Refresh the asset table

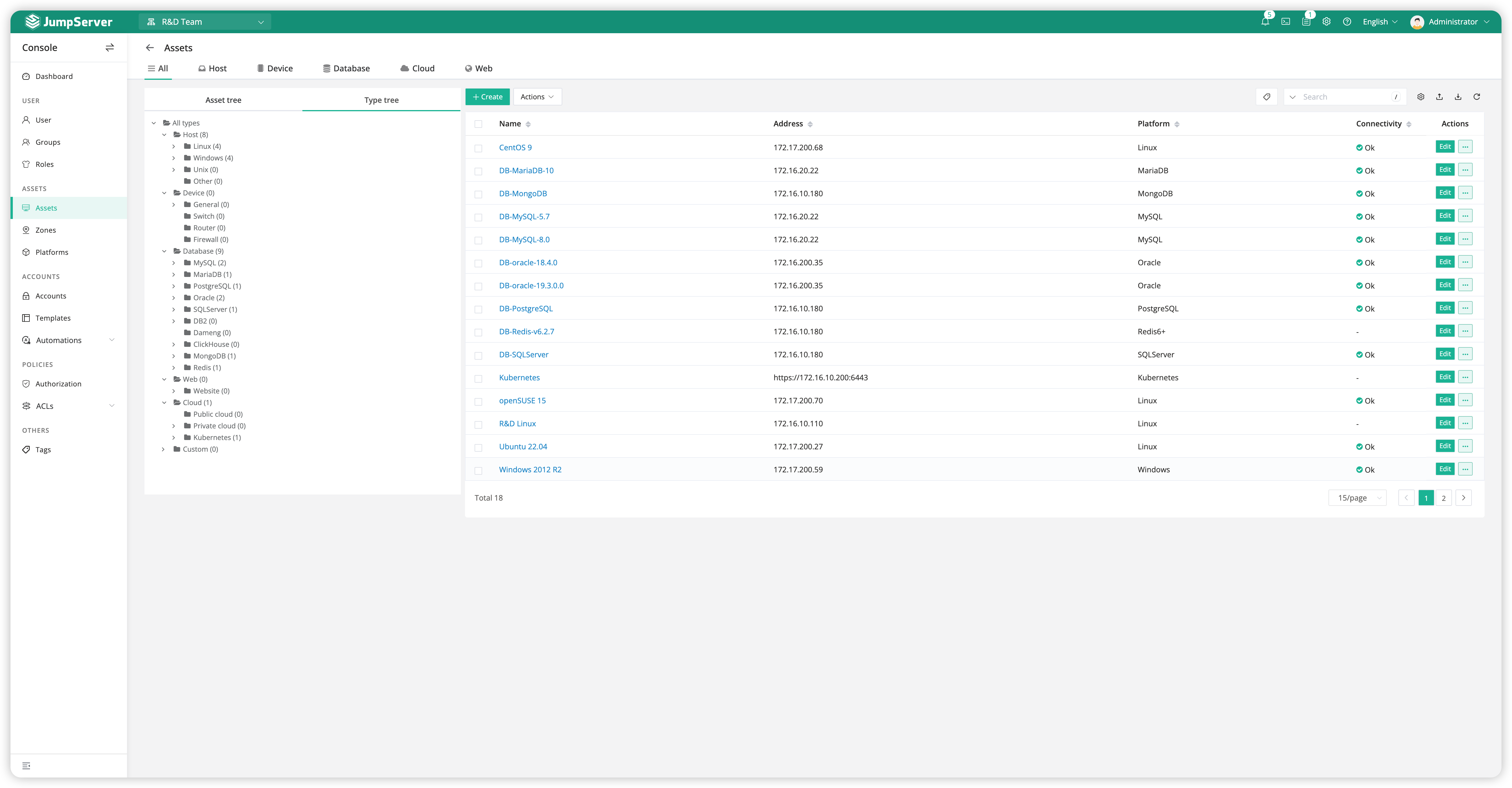pyautogui.click(x=1477, y=97)
